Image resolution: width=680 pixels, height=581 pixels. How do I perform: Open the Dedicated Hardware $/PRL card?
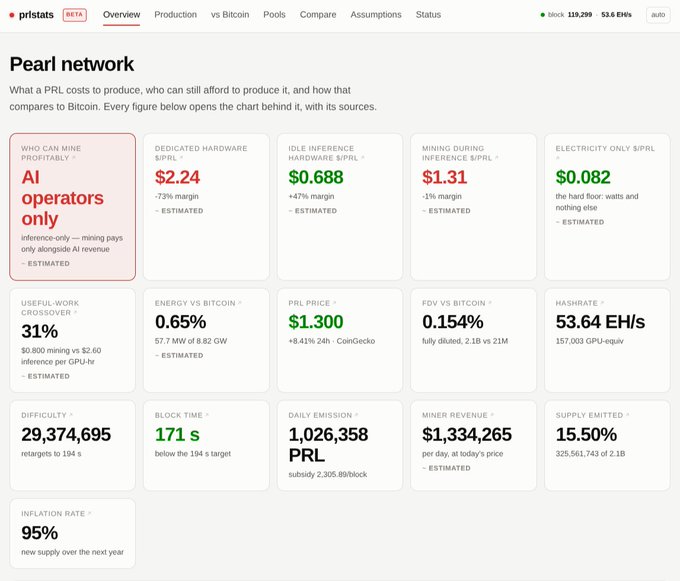(x=206, y=207)
